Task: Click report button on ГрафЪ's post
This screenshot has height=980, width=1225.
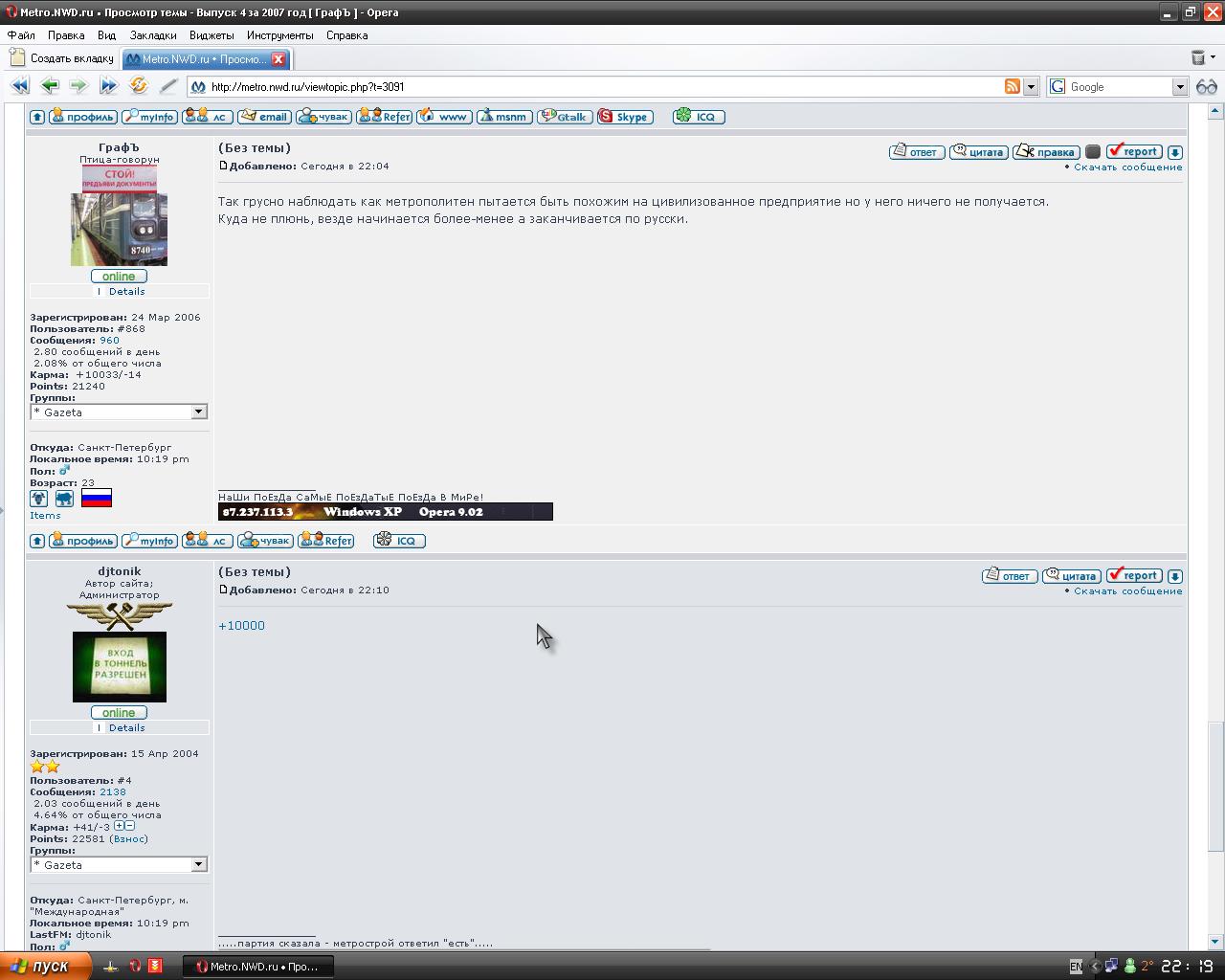Action: tap(1134, 152)
